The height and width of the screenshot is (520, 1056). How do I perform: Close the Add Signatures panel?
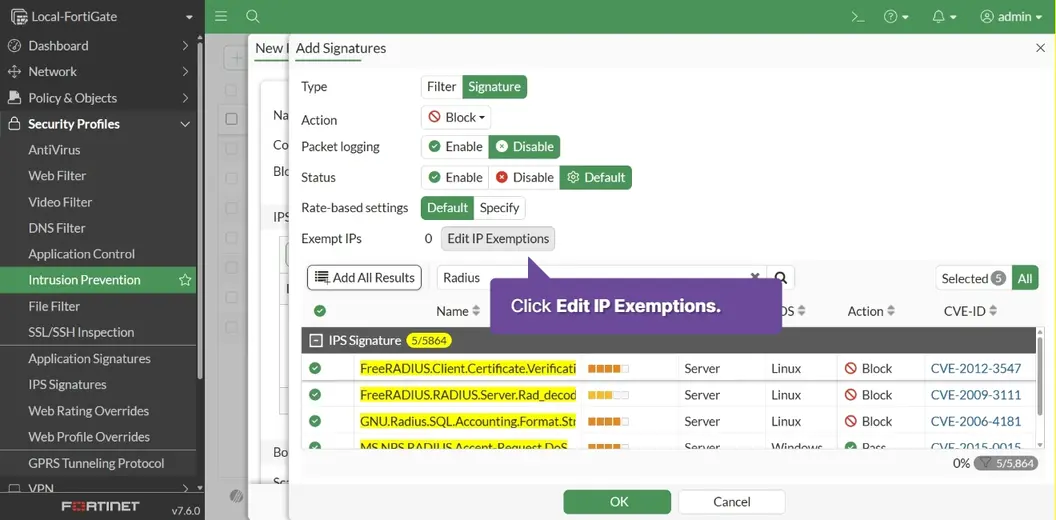(1040, 48)
